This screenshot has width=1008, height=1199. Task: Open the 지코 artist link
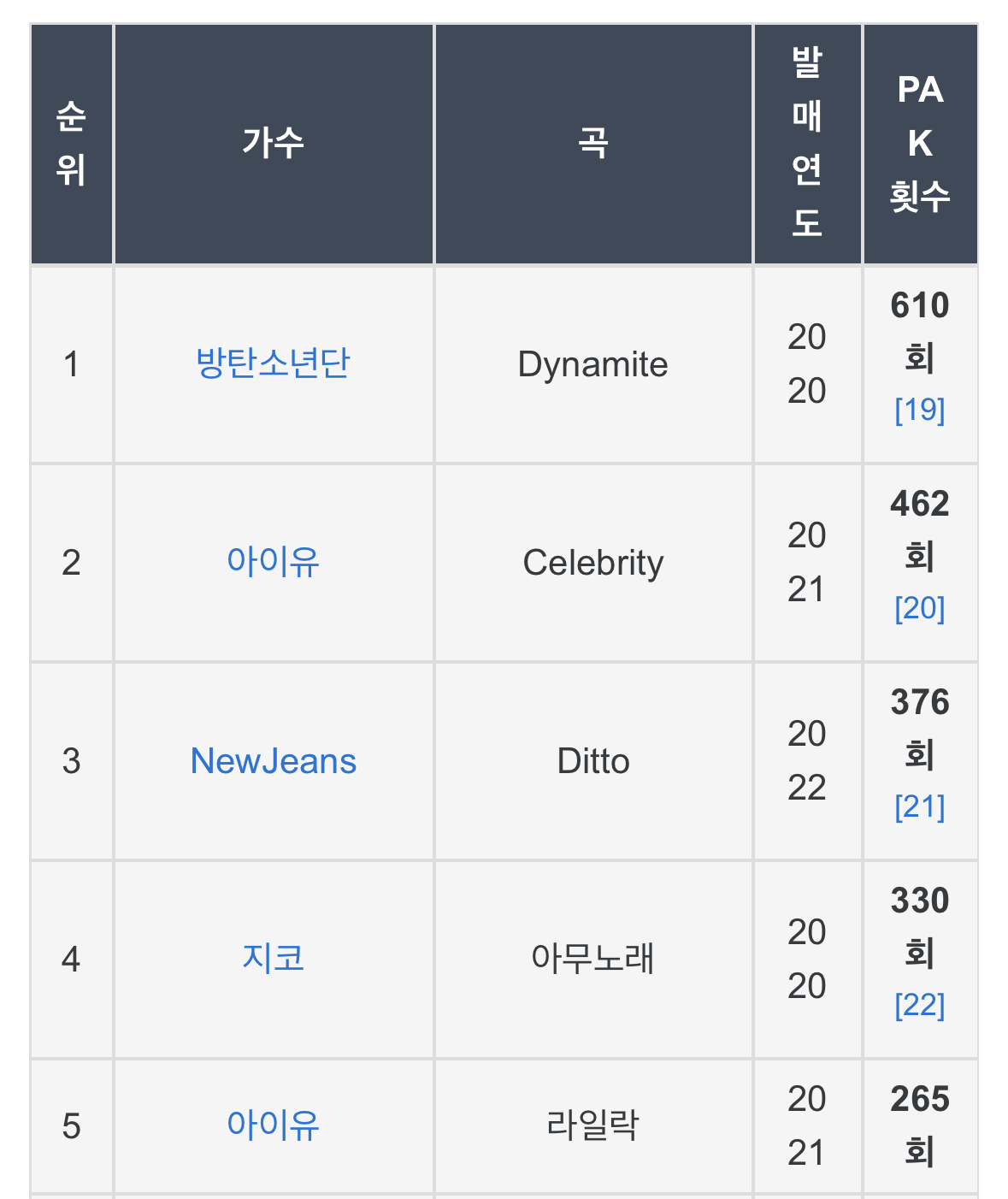click(x=273, y=959)
